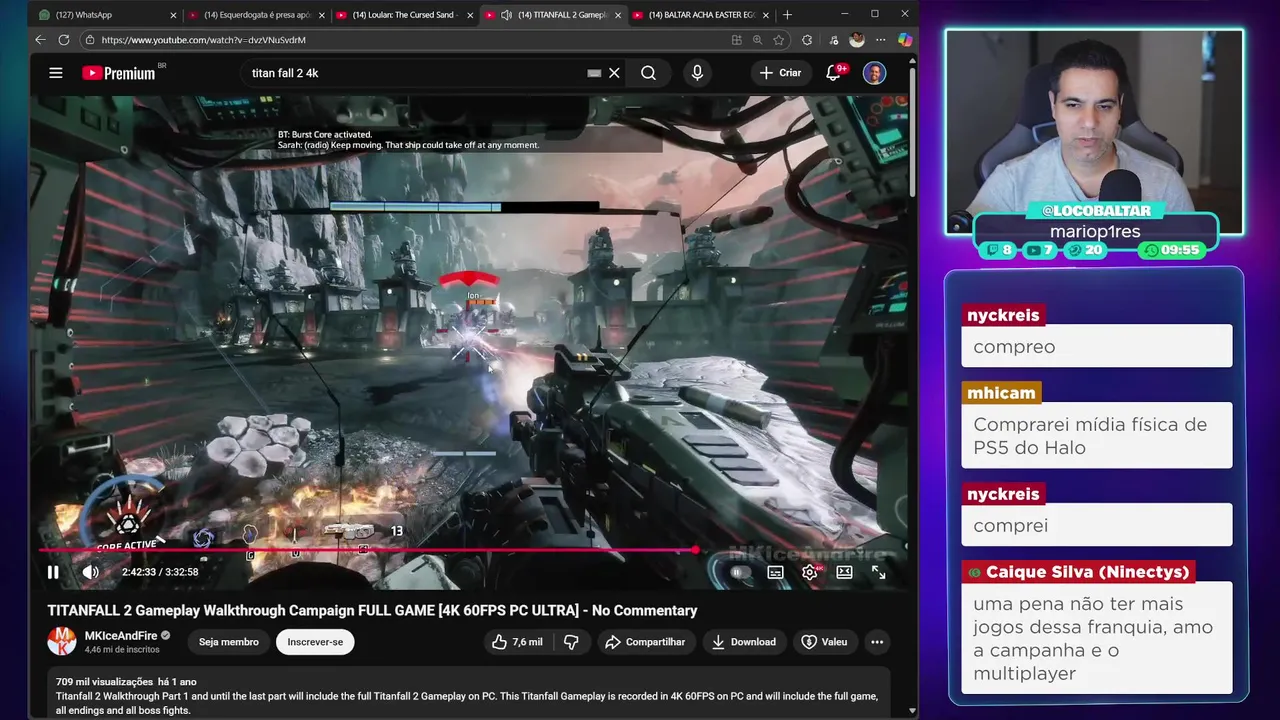Viewport: 1280px width, 720px height.
Task: Open the MKIceAndFire channel avatar
Action: (62, 641)
